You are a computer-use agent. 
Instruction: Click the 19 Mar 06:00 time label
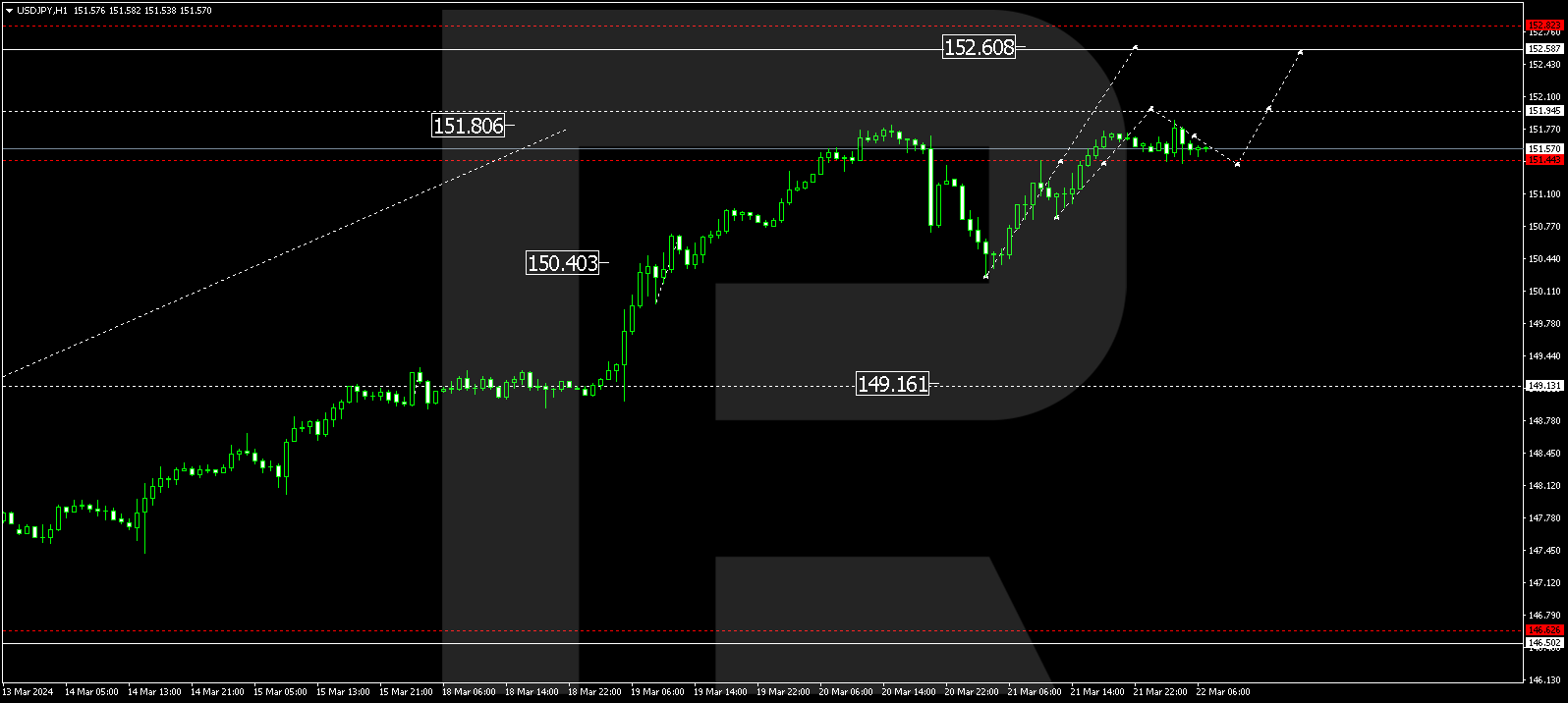coord(657,692)
